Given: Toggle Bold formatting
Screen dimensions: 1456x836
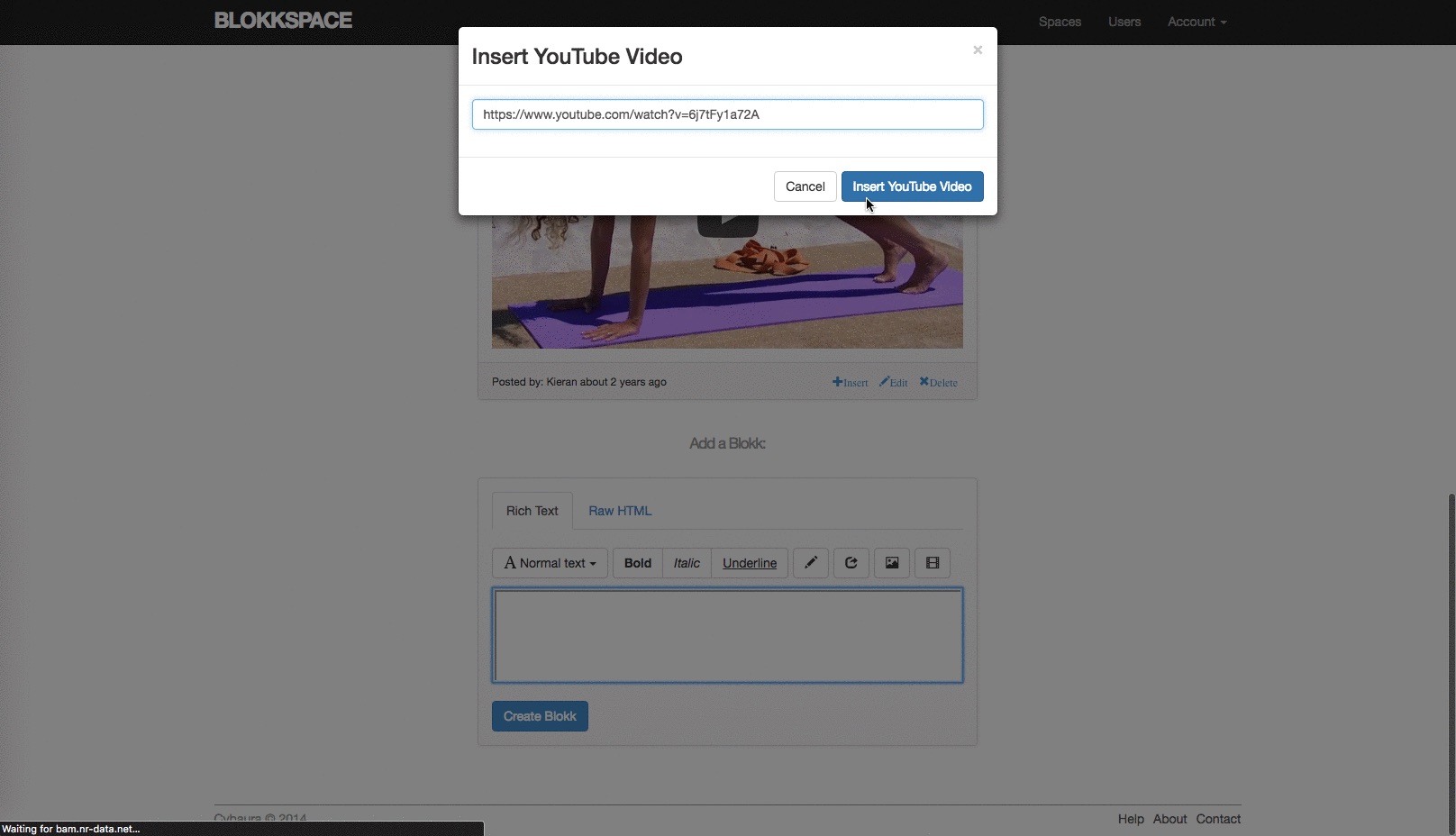Looking at the screenshot, I should click(638, 563).
